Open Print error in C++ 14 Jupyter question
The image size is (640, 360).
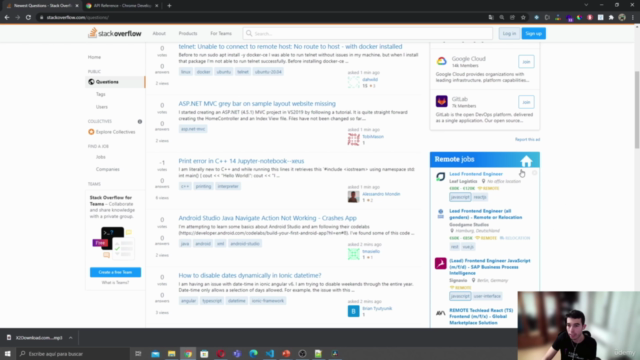coord(241,161)
